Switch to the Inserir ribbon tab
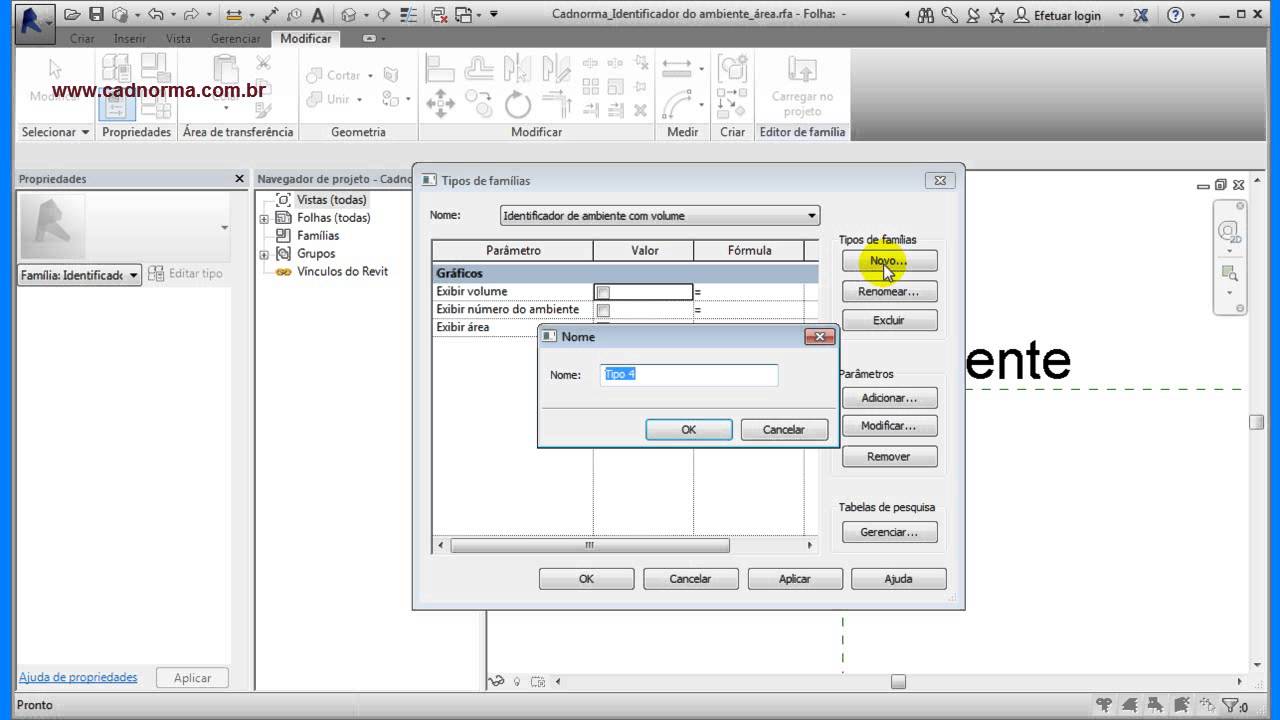This screenshot has height=720, width=1280. tap(130, 38)
